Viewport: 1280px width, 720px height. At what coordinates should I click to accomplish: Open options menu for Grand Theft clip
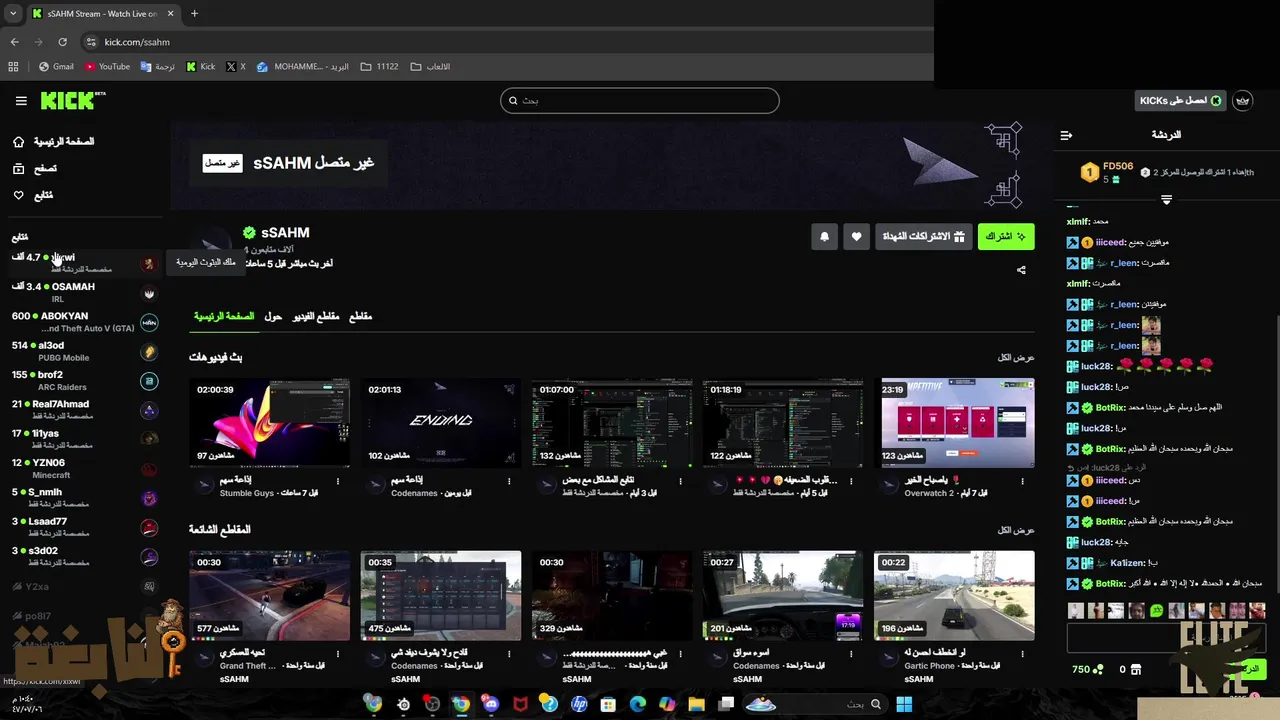pos(338,654)
